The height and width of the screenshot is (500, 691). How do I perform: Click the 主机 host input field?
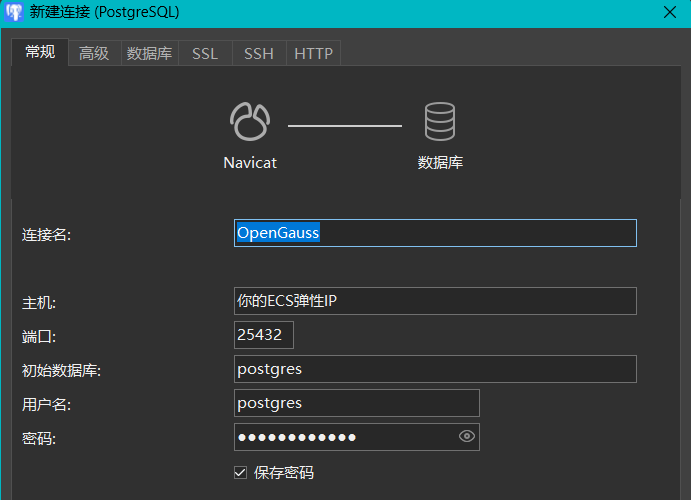435,301
